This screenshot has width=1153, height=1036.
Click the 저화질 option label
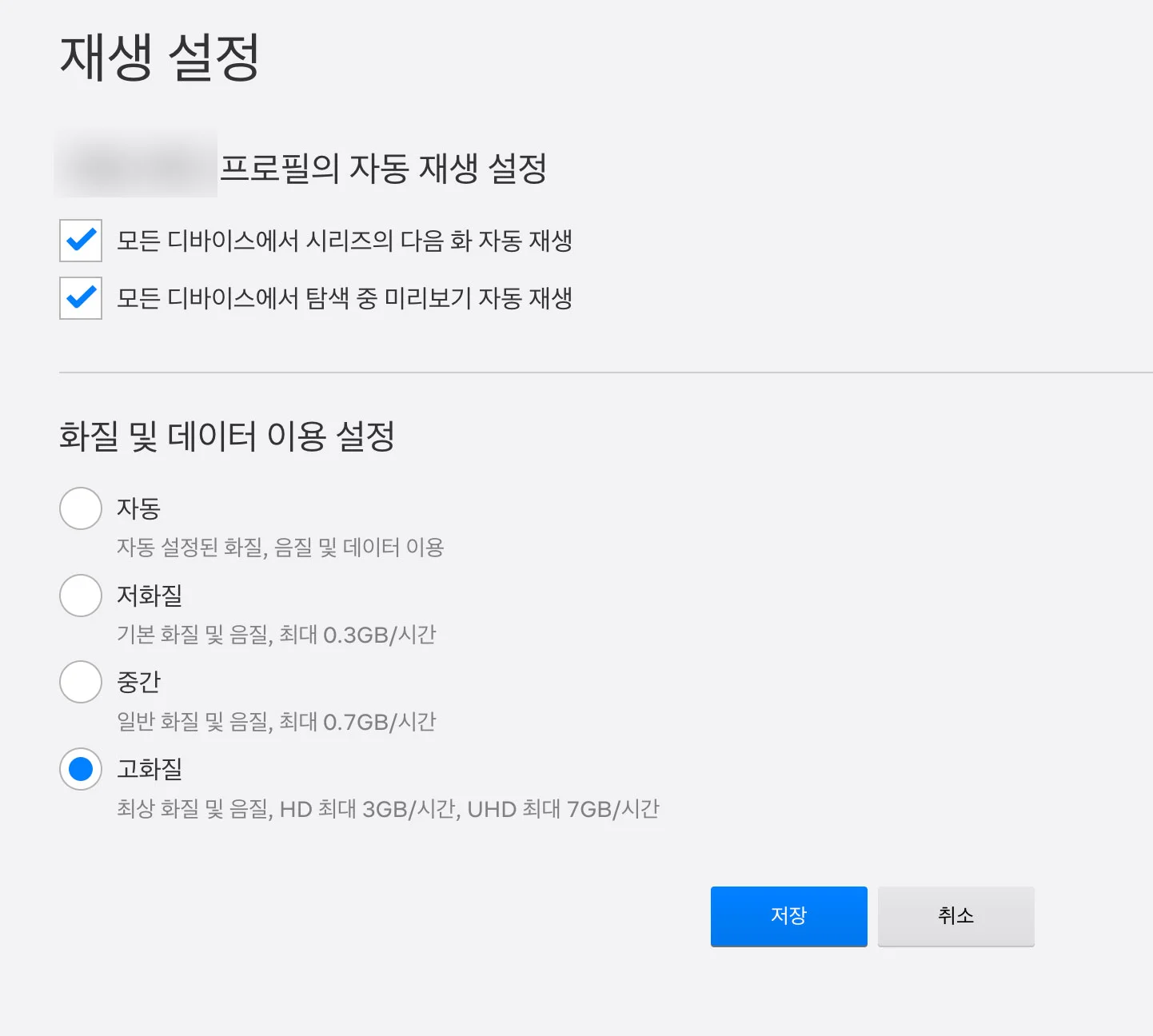[x=150, y=596]
